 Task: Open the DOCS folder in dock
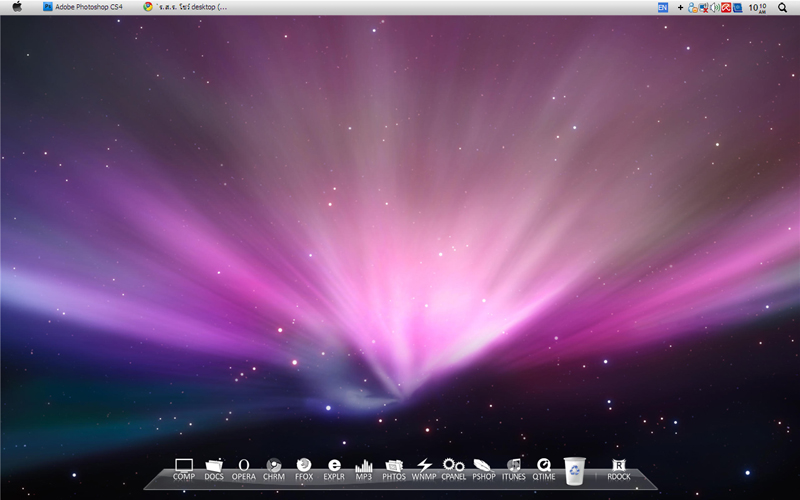pyautogui.click(x=214, y=469)
